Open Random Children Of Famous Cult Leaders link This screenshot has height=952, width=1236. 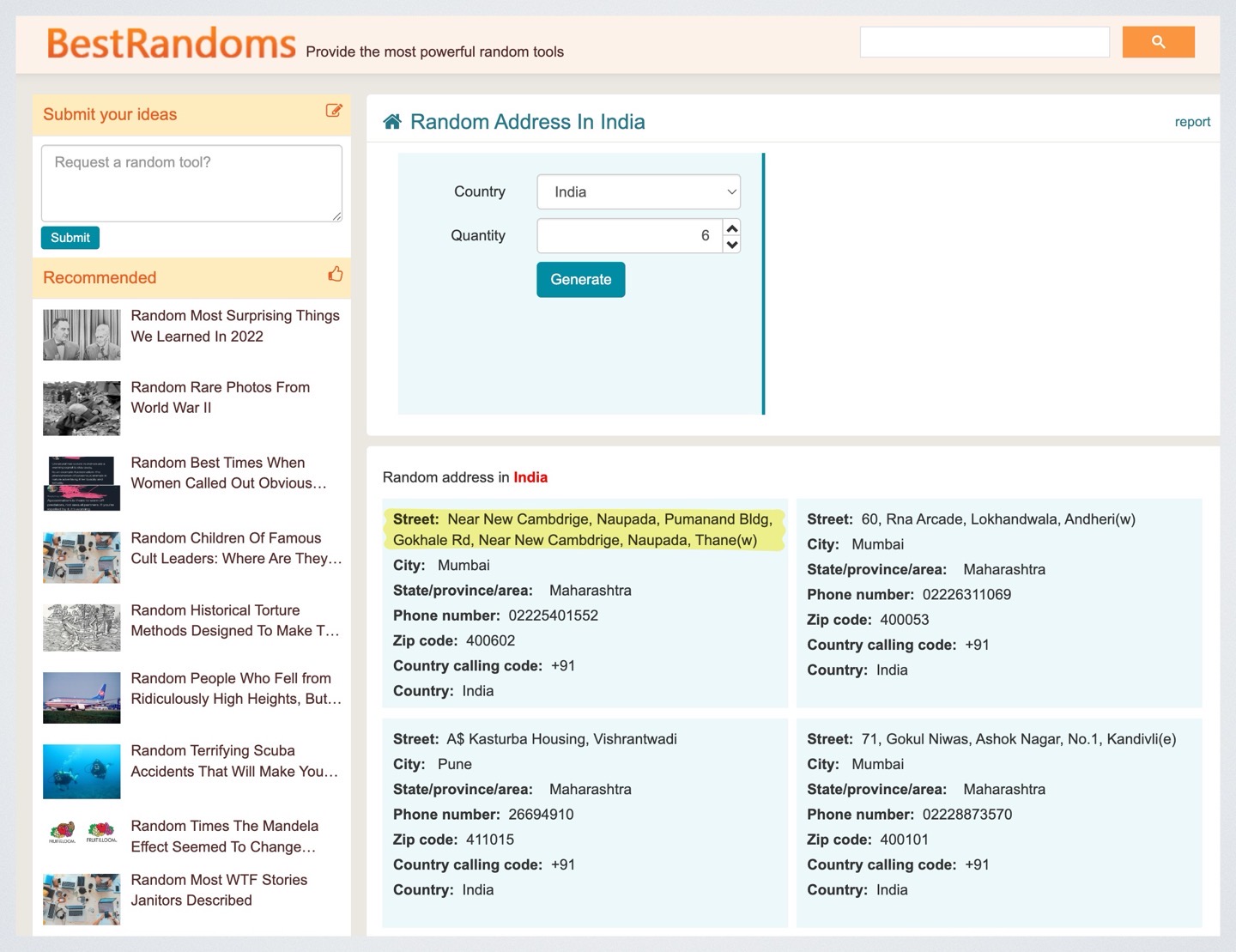point(236,549)
